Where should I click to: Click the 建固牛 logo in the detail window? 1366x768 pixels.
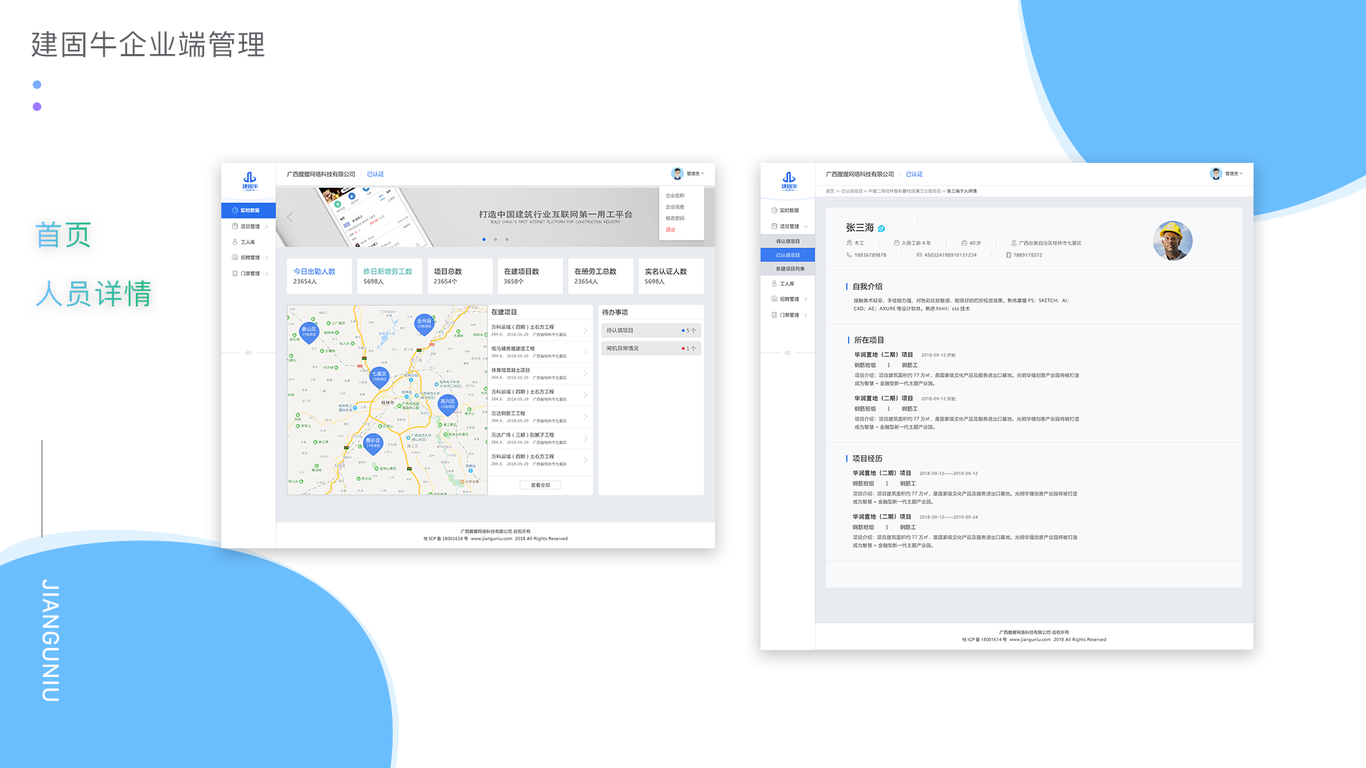point(788,181)
